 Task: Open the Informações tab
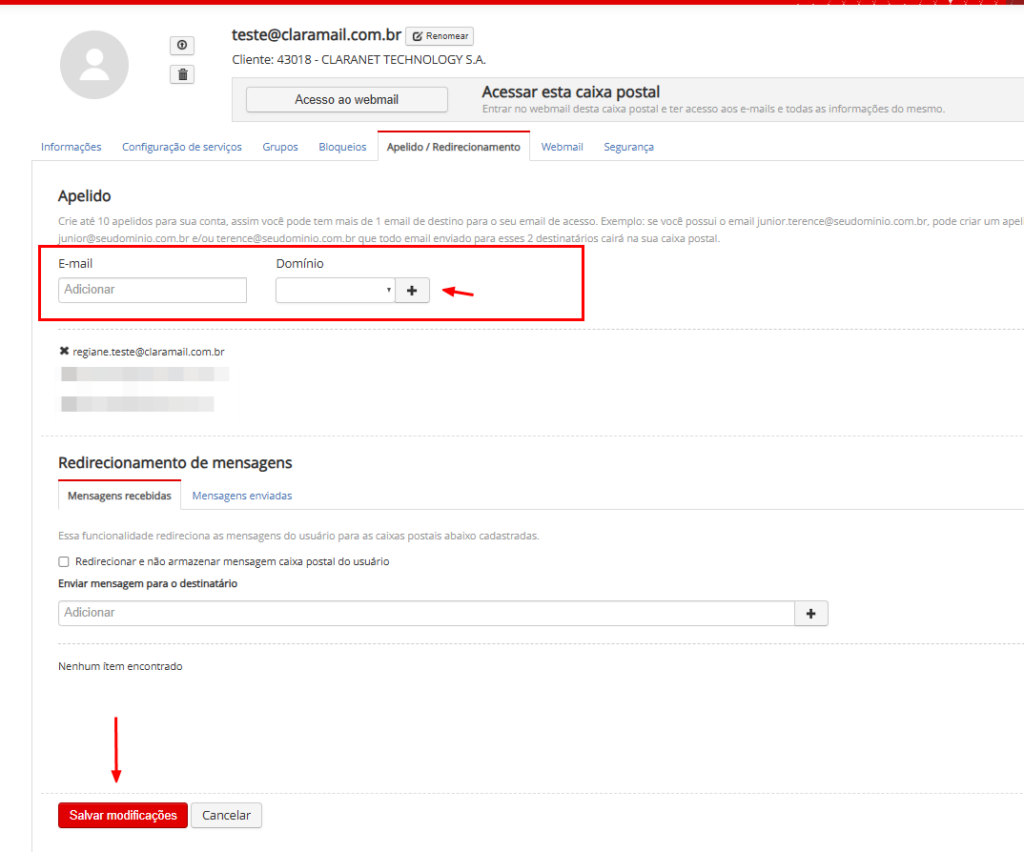click(x=71, y=147)
